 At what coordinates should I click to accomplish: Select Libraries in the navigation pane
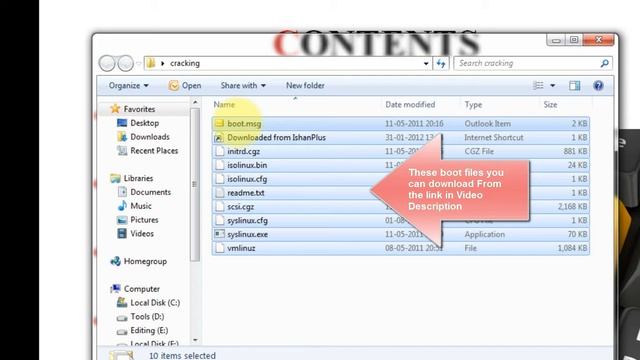132,178
